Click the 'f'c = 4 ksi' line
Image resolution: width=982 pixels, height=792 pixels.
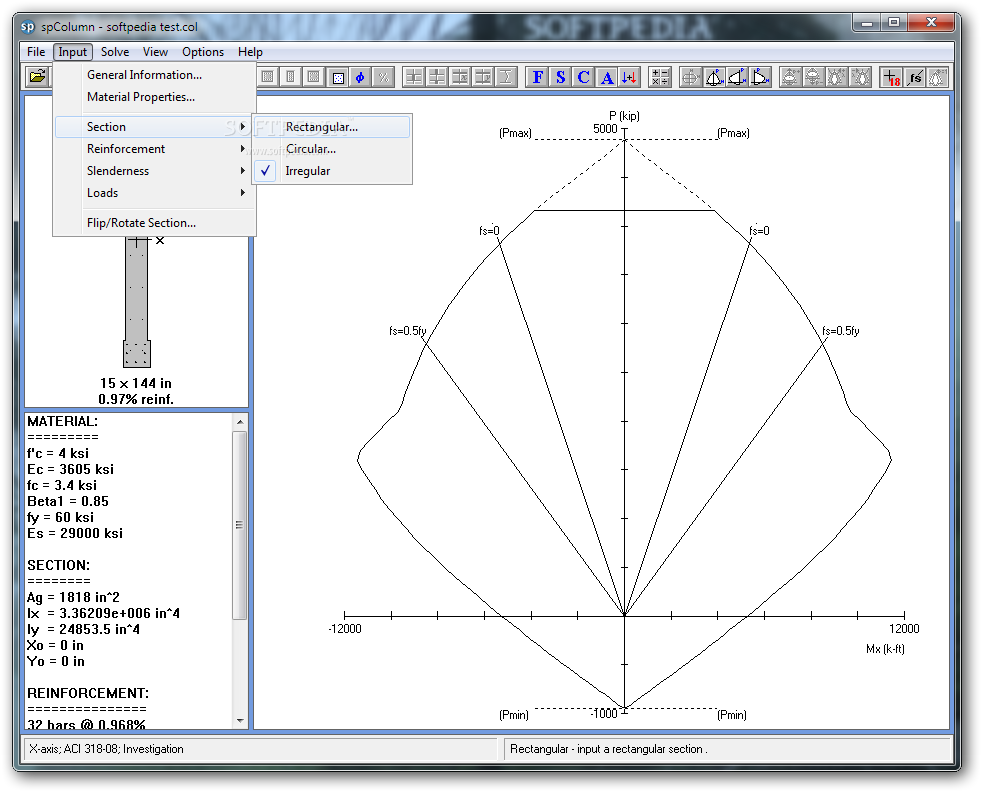(x=58, y=453)
